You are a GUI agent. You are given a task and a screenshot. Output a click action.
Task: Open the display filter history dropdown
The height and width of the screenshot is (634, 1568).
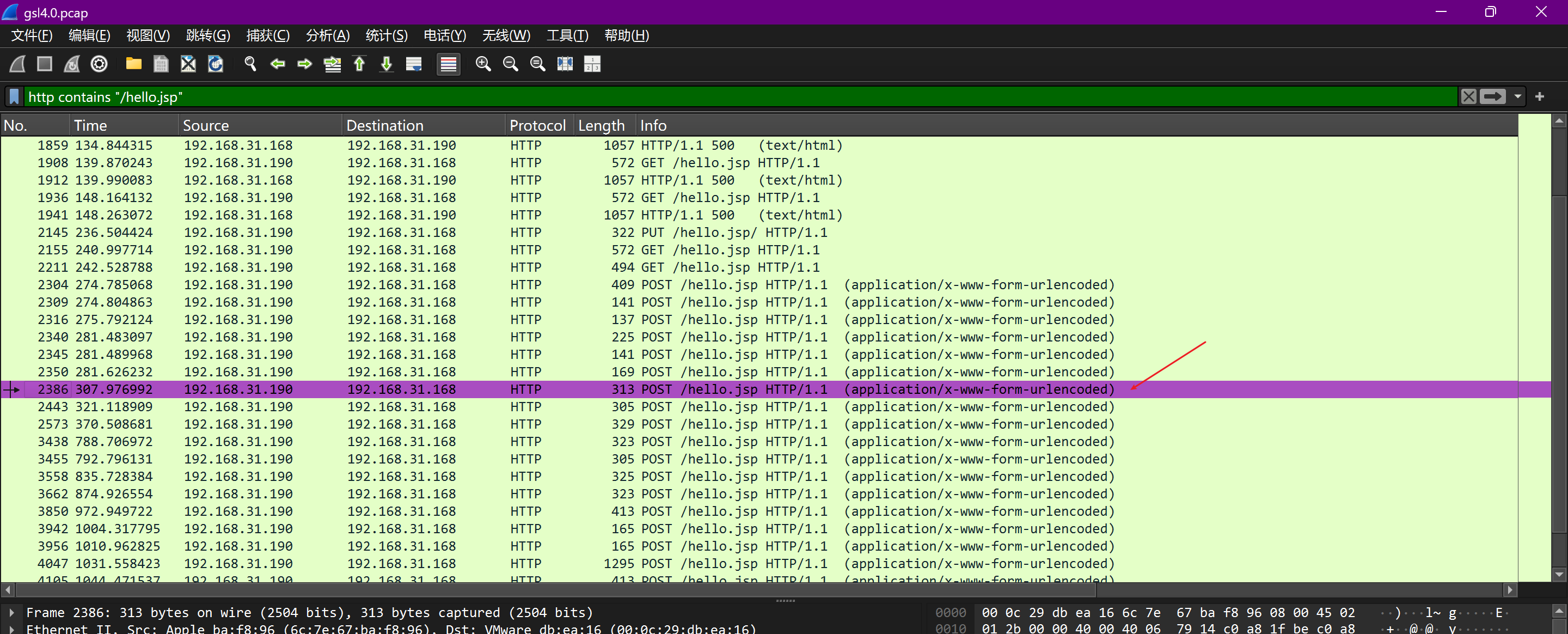tap(1517, 97)
